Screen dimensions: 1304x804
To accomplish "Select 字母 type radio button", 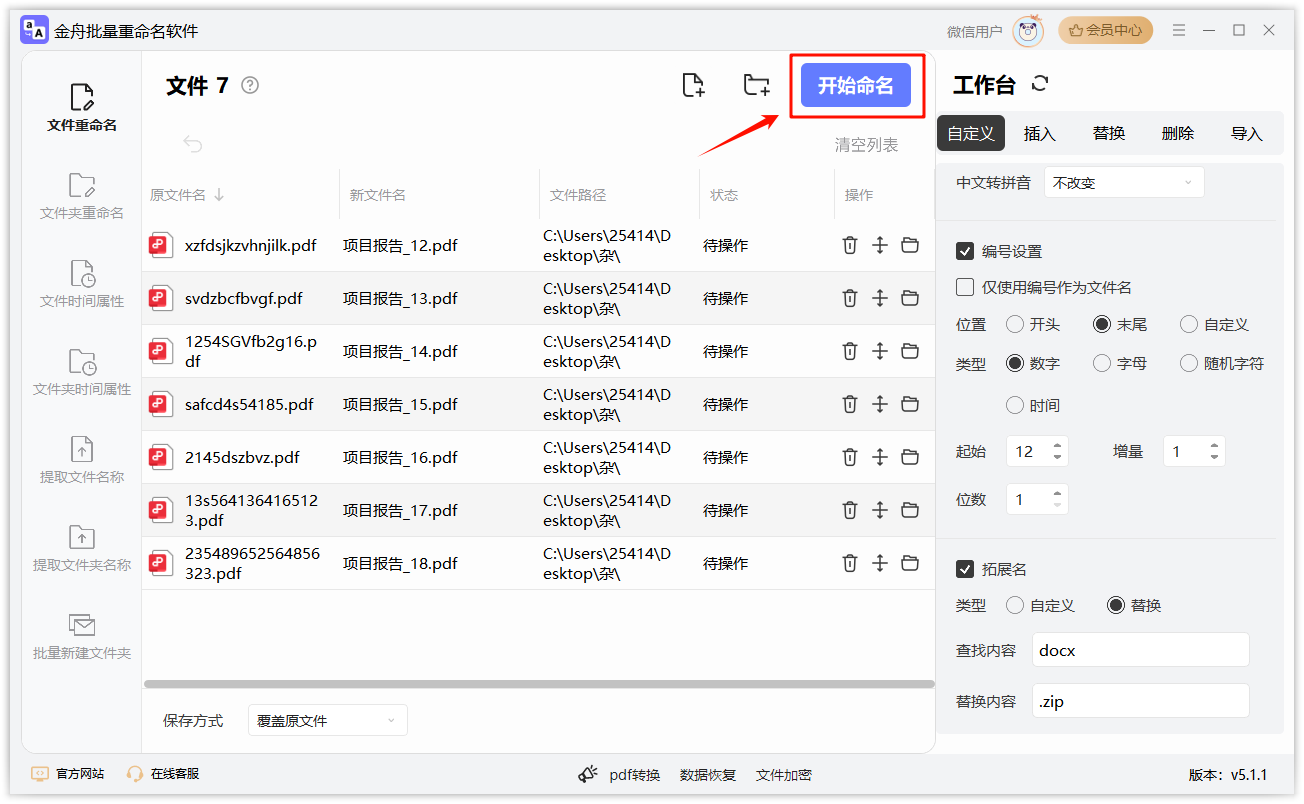I will (x=1102, y=363).
